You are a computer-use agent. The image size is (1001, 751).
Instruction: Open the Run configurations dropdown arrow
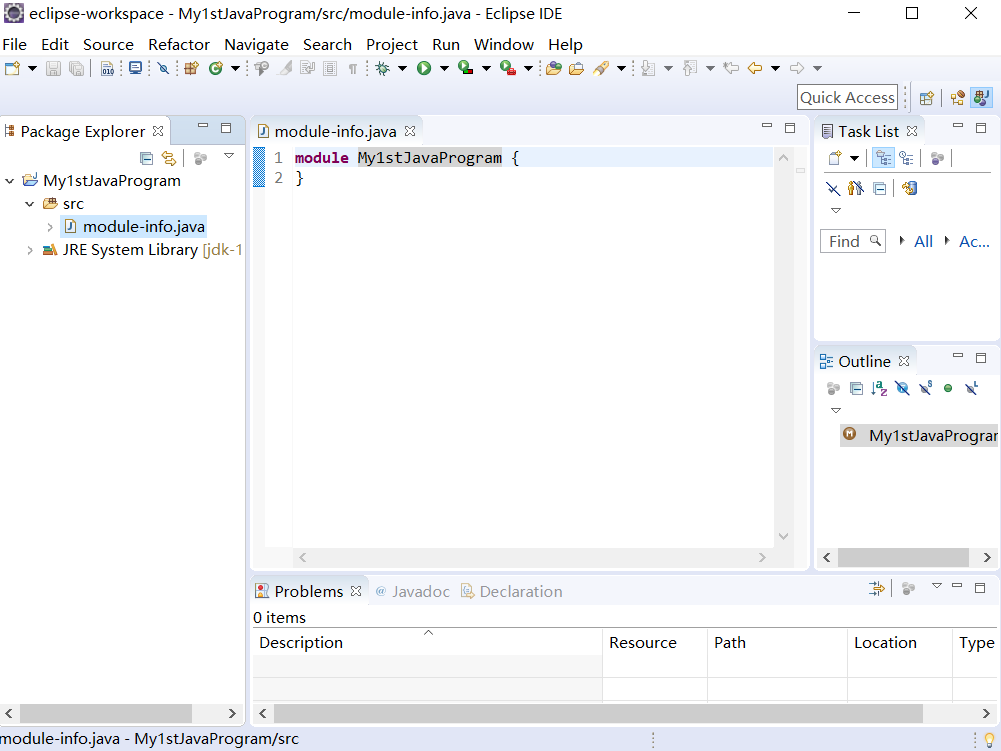[x=444, y=68]
